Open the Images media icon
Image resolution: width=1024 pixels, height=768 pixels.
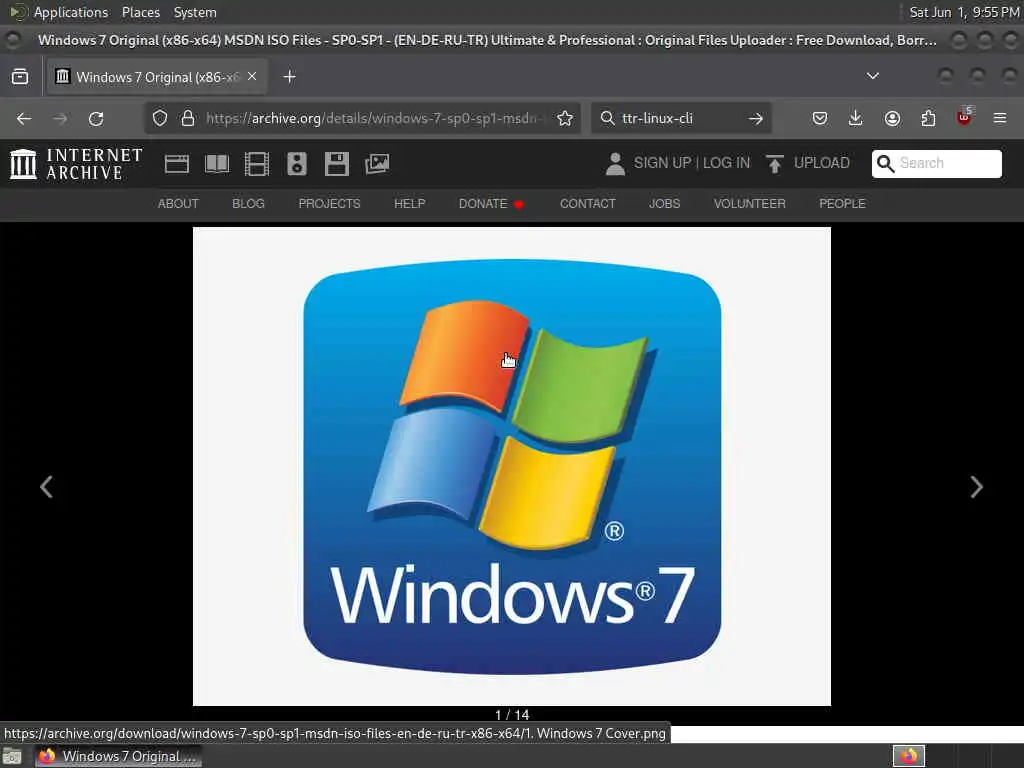pos(377,163)
